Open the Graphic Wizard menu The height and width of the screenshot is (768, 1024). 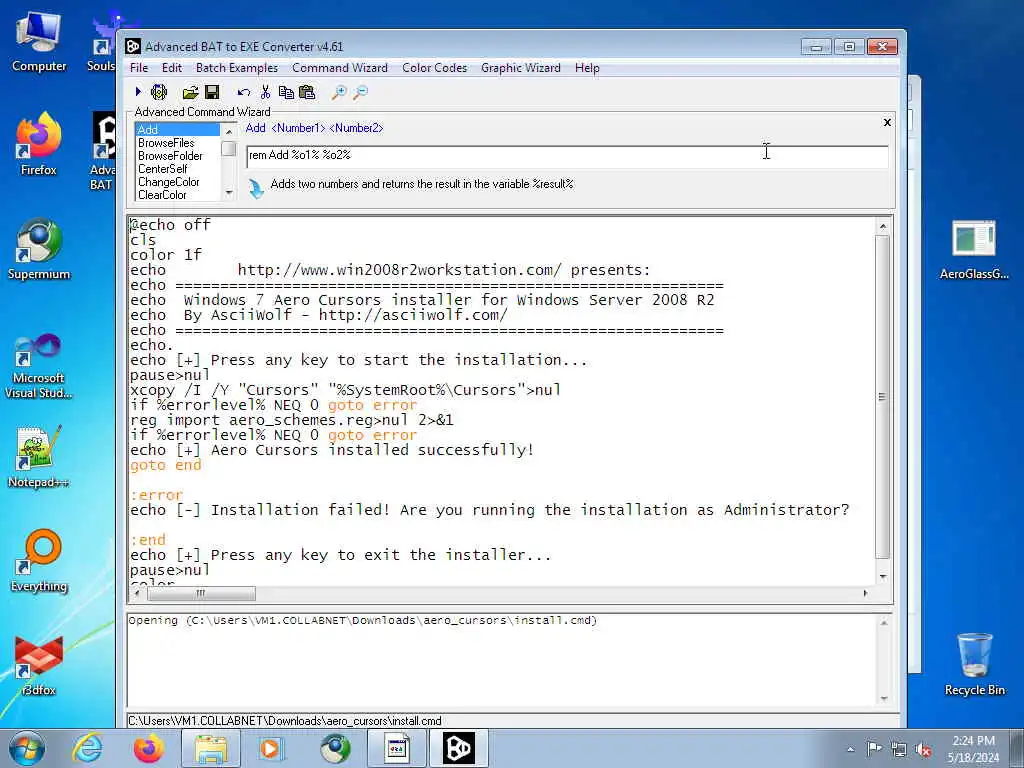pyautogui.click(x=520, y=68)
